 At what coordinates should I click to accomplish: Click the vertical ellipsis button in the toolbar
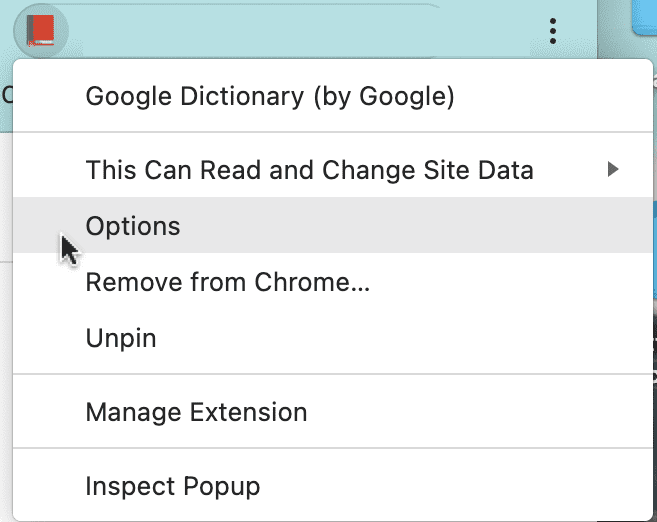pos(553,32)
